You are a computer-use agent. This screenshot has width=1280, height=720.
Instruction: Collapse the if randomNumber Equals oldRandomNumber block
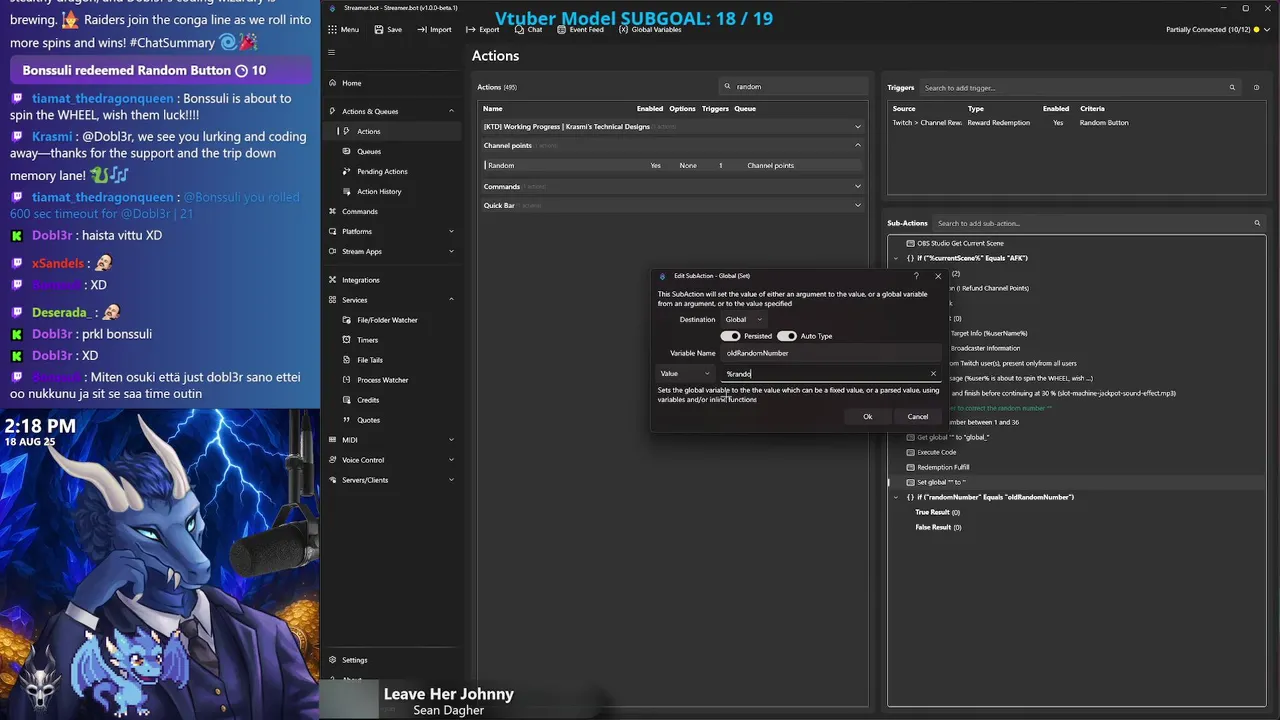point(896,497)
